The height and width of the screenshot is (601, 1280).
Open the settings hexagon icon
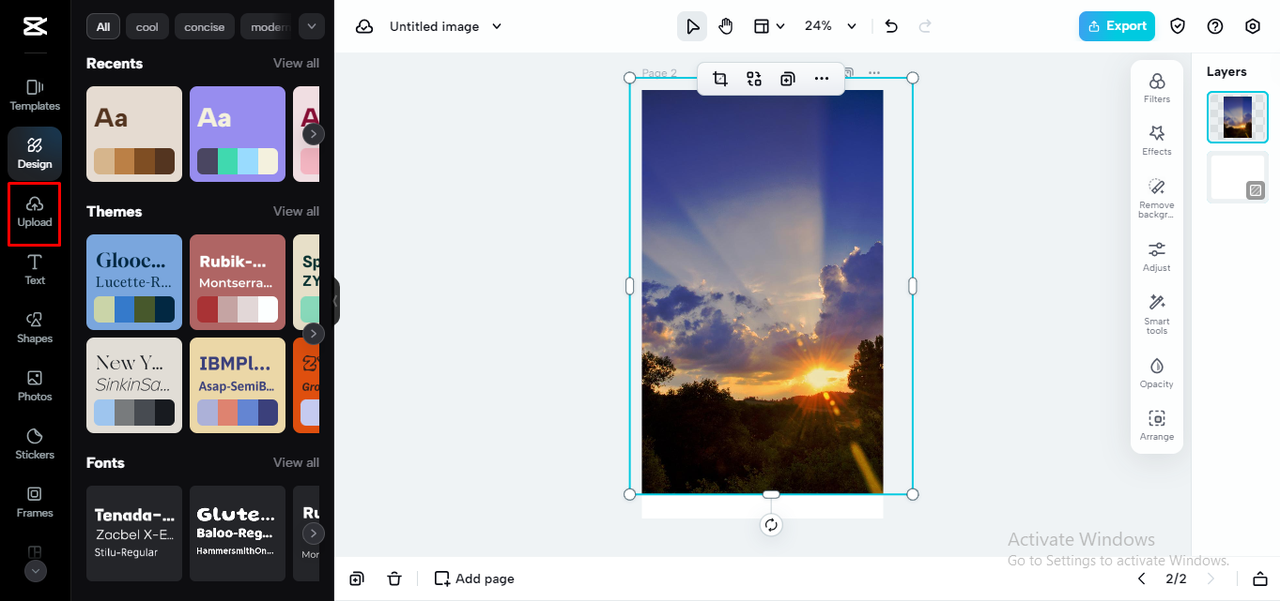pyautogui.click(x=1253, y=26)
